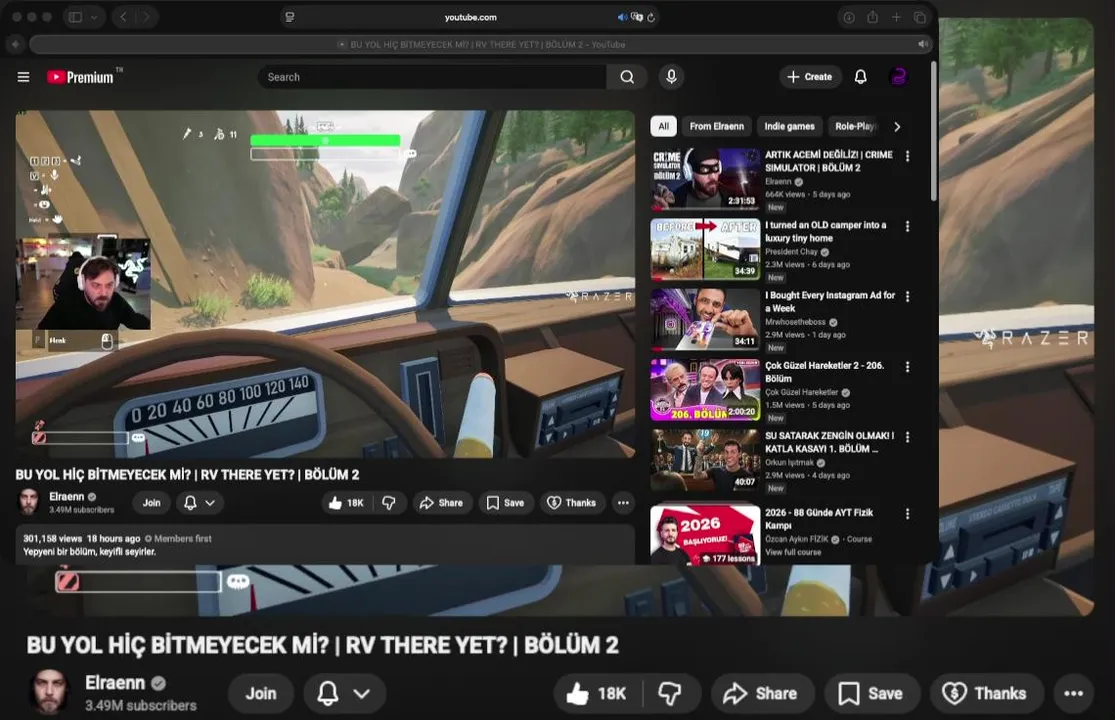
Task: Toggle the enlarged thumbs-down button
Action: (670, 693)
